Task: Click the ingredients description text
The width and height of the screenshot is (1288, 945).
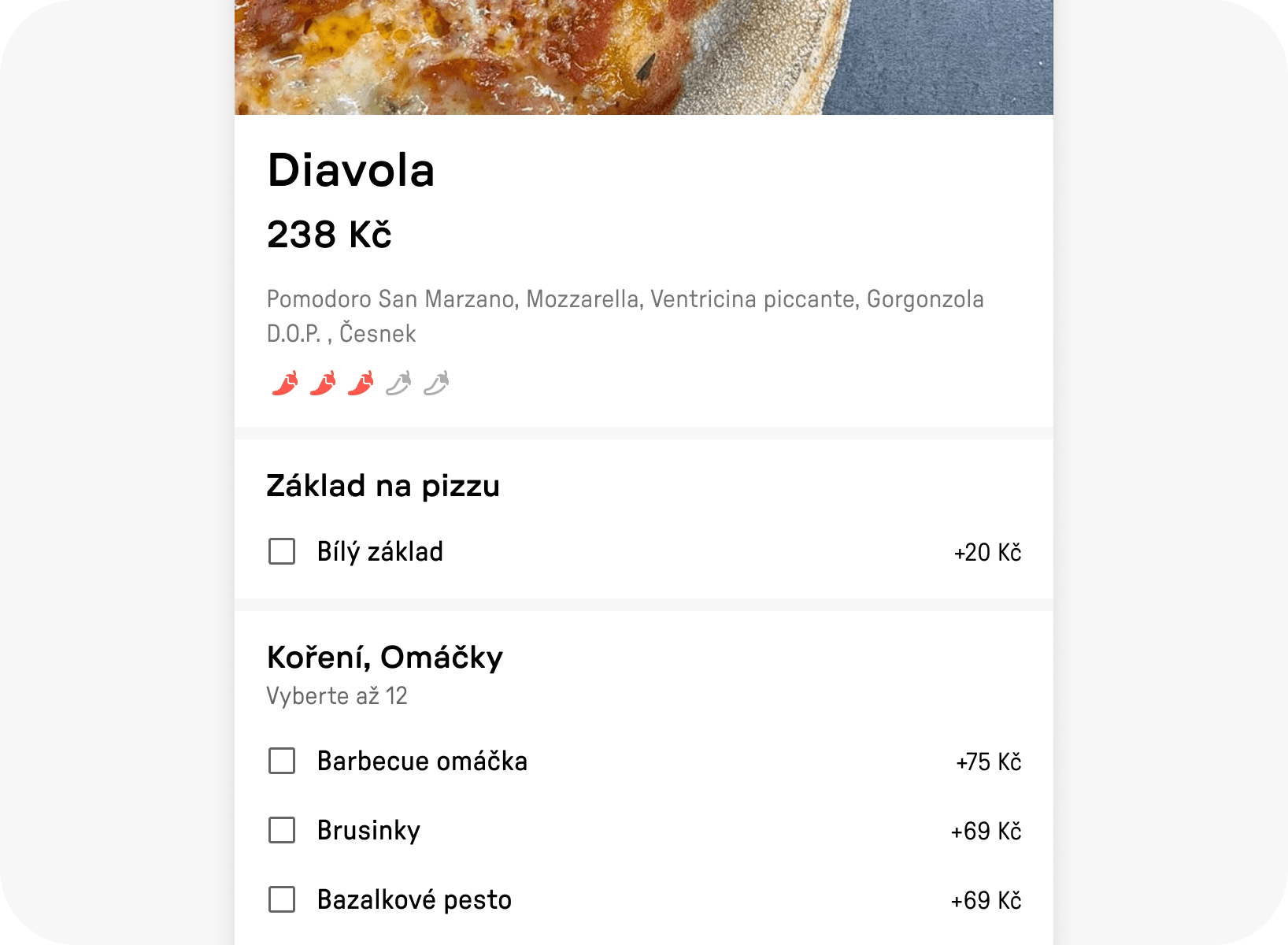Action: point(624,315)
